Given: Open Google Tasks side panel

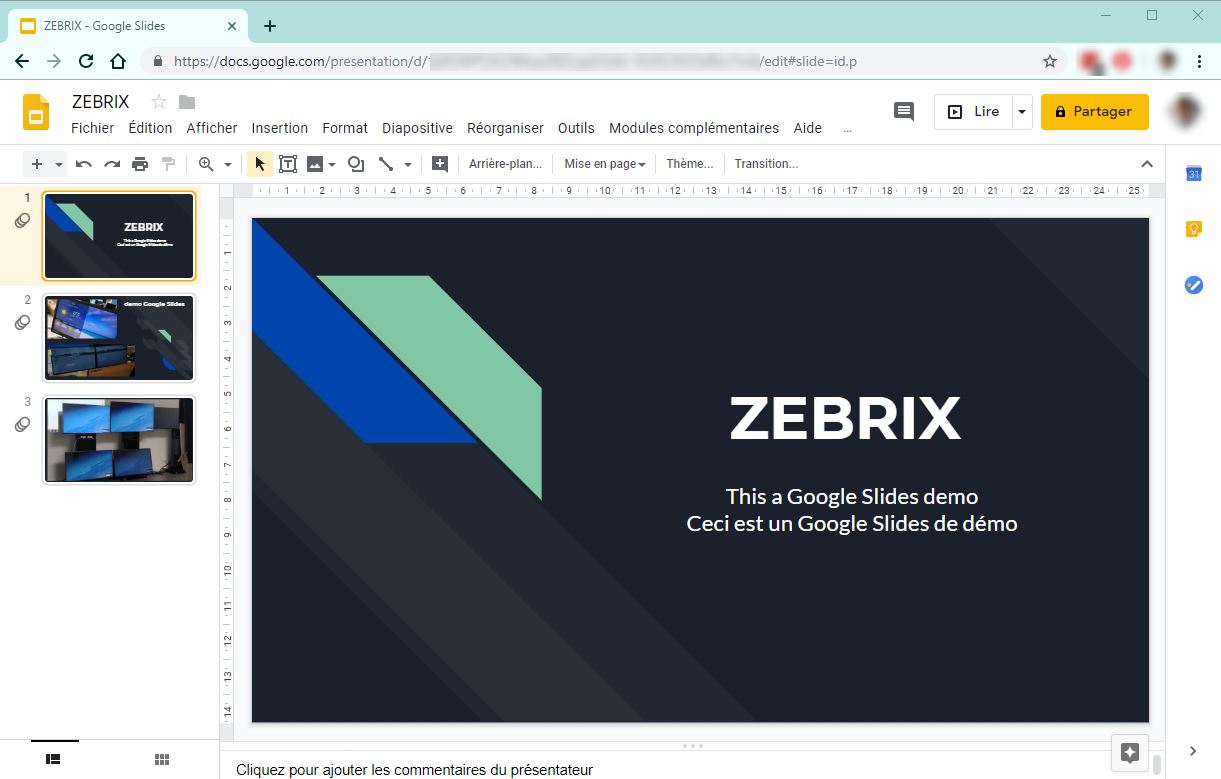Looking at the screenshot, I should (1193, 285).
